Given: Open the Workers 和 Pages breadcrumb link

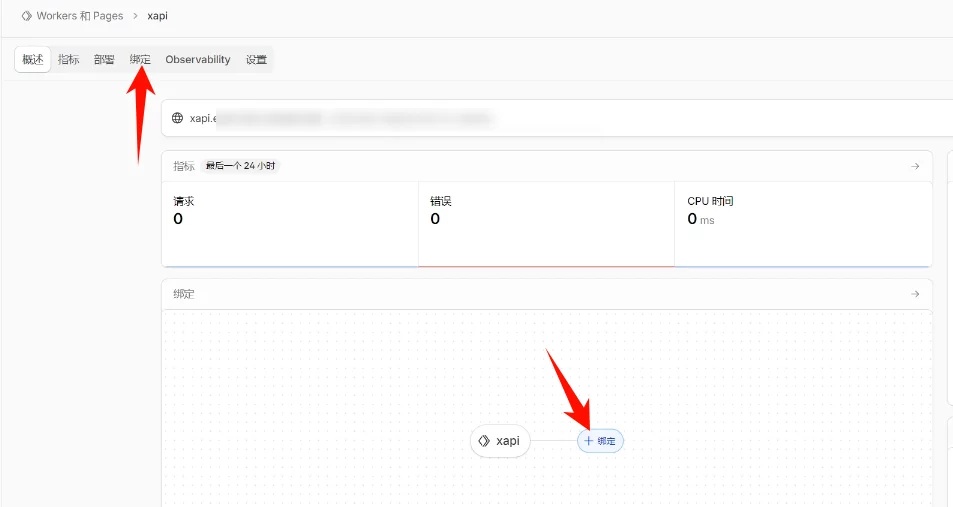Looking at the screenshot, I should pos(80,16).
